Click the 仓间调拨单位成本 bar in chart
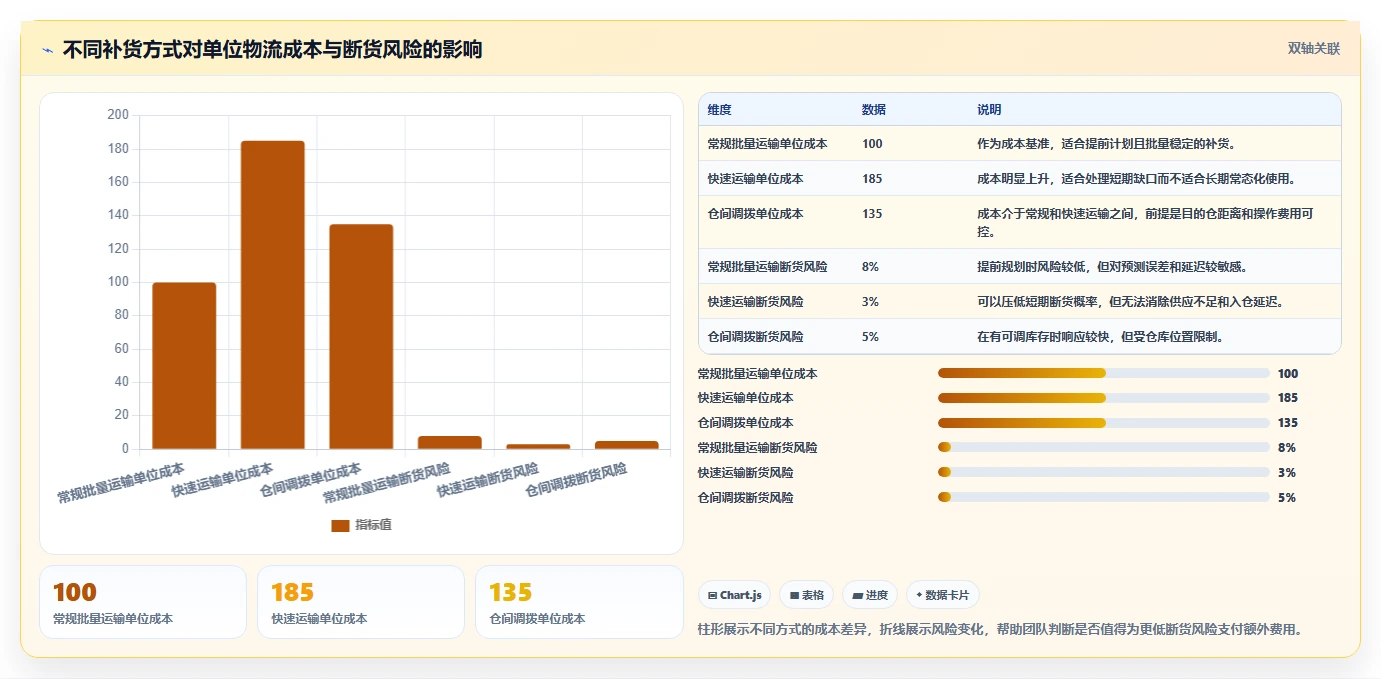The height and width of the screenshot is (679, 1381). [361, 337]
